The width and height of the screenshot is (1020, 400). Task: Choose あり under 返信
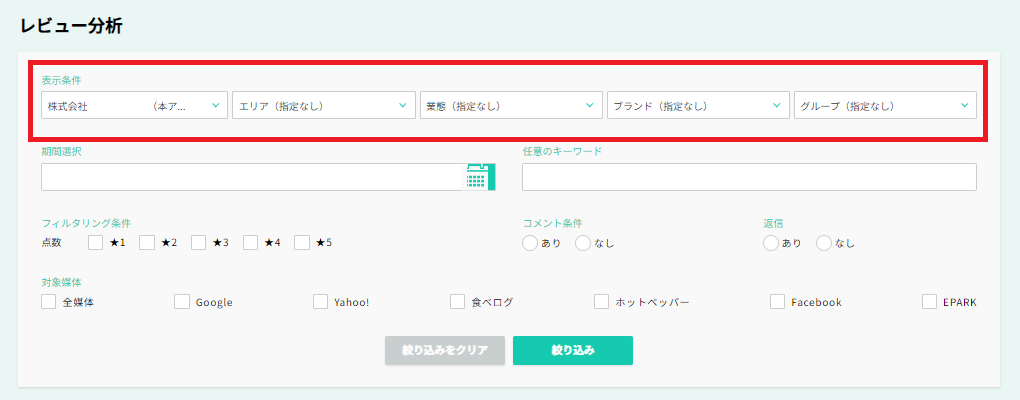[x=771, y=243]
